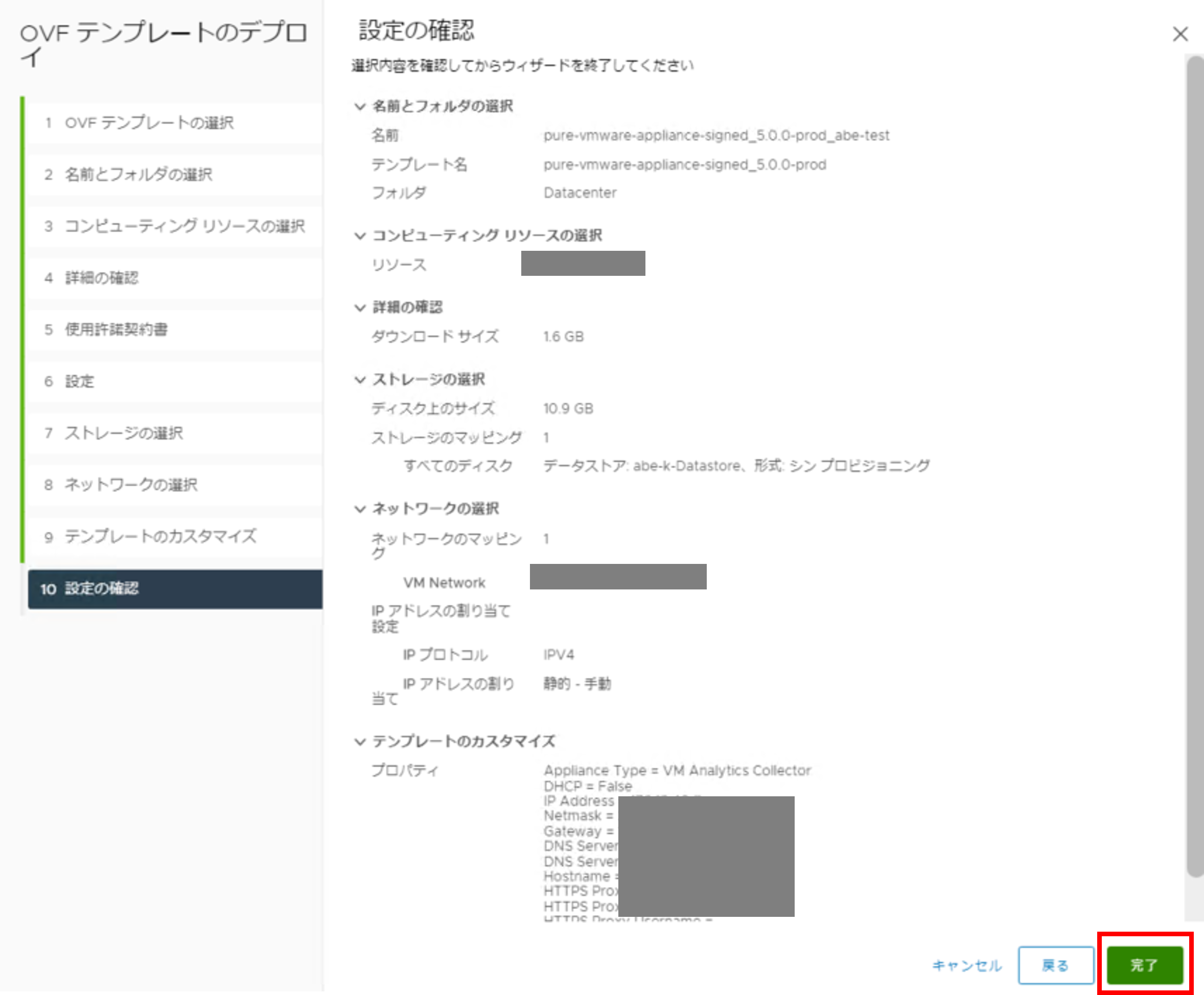Collapse the テンプレートのカスタマイズ section chevron
1204x995 pixels.
pos(360,742)
